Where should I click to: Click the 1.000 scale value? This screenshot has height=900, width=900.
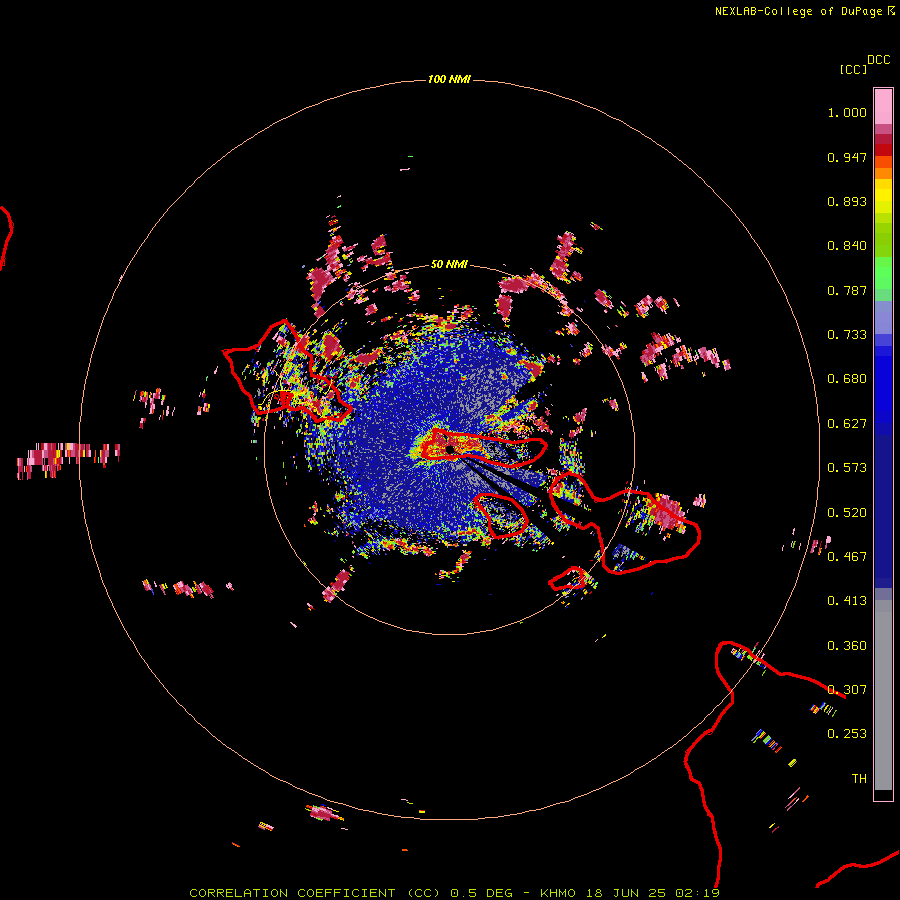847,112
